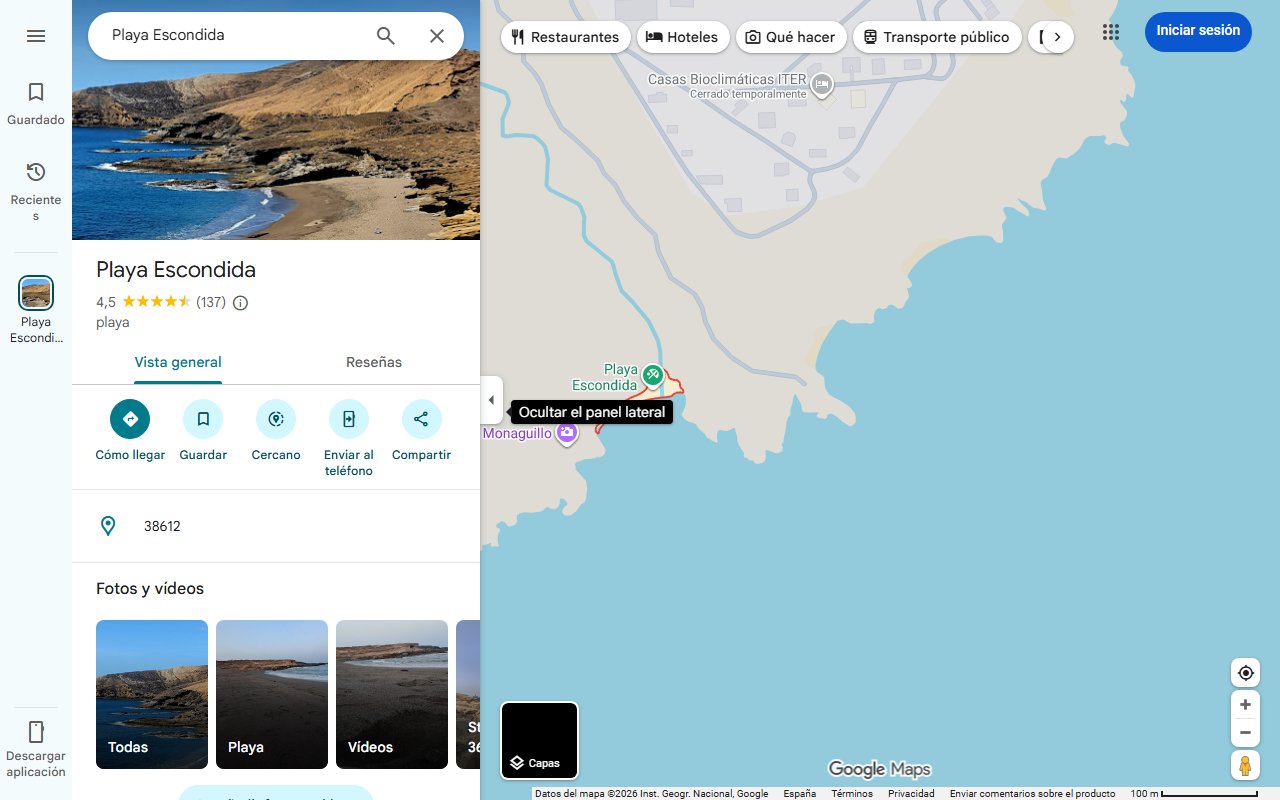
Task: Switch to the Reseñas tab
Action: pyautogui.click(x=373, y=362)
